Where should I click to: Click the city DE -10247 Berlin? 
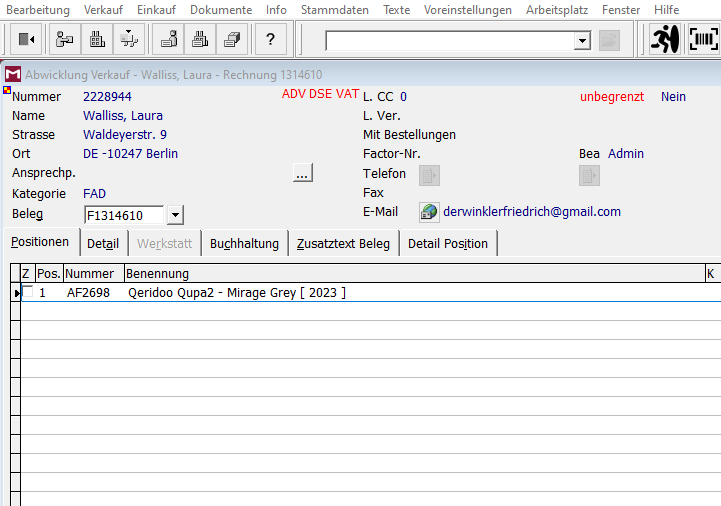[130, 154]
